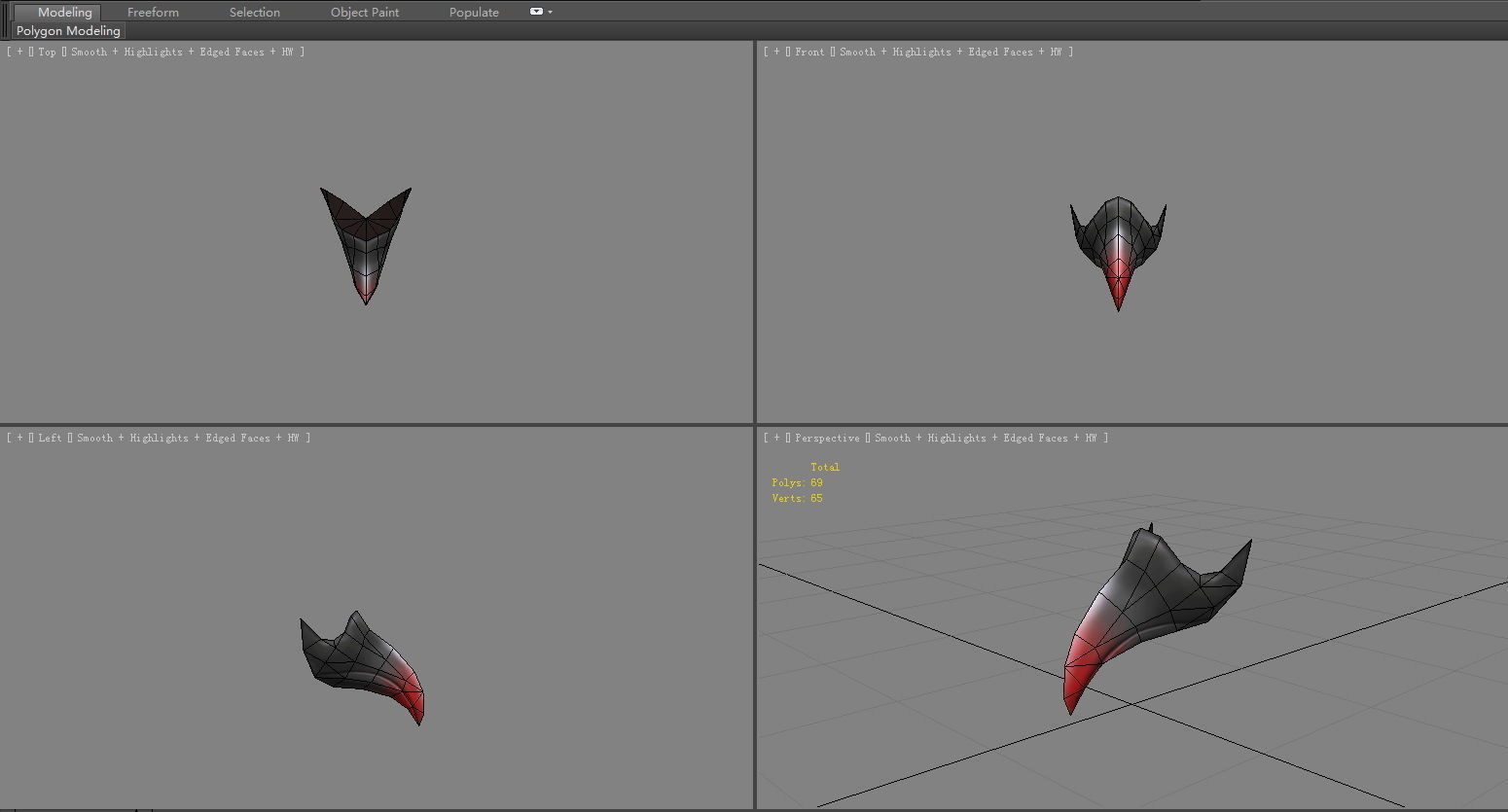Switch to the Selection ribbon tab
Viewport: 1508px width, 812px height.
point(254,12)
